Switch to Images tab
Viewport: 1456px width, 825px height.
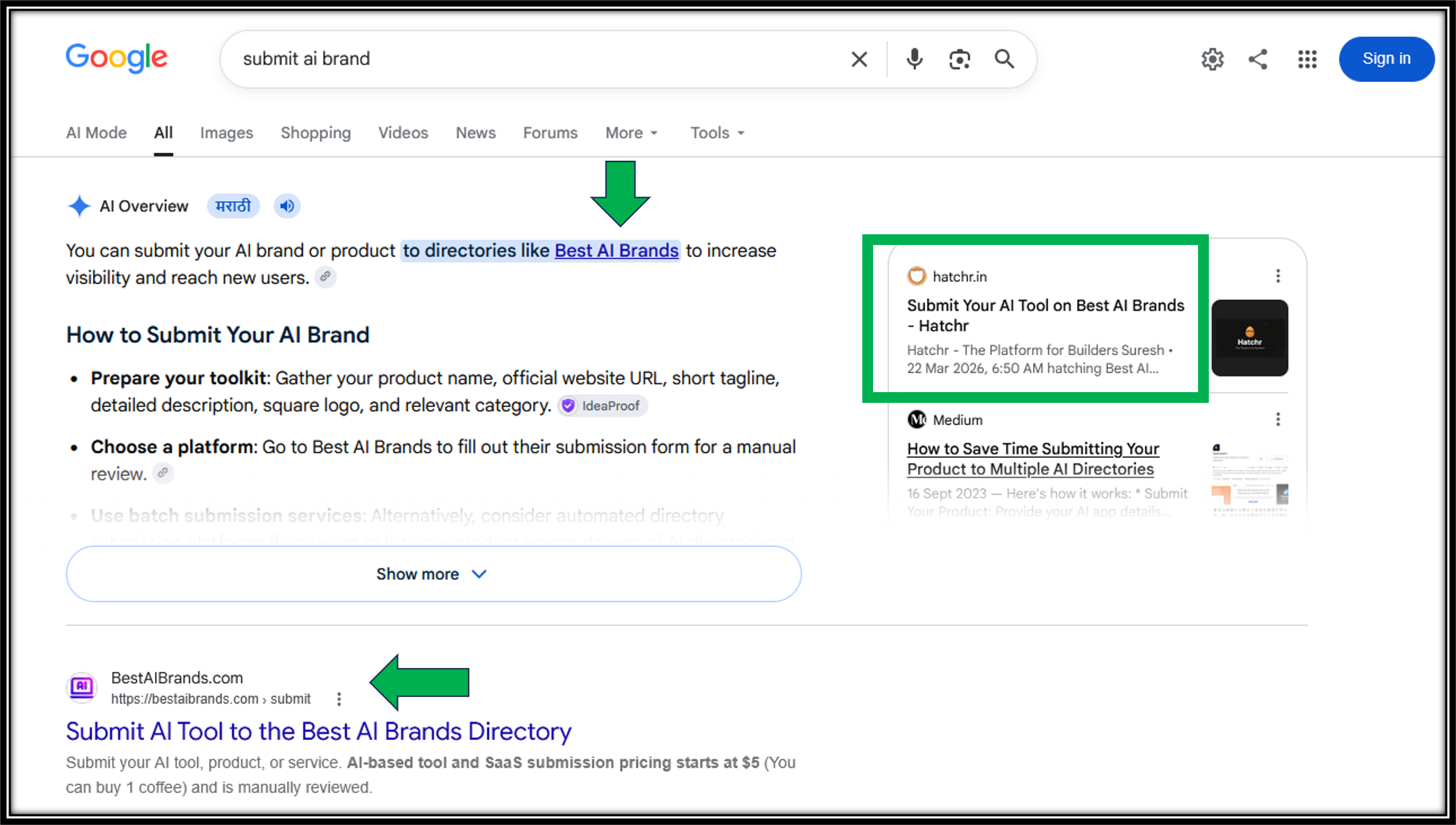pyautogui.click(x=226, y=133)
